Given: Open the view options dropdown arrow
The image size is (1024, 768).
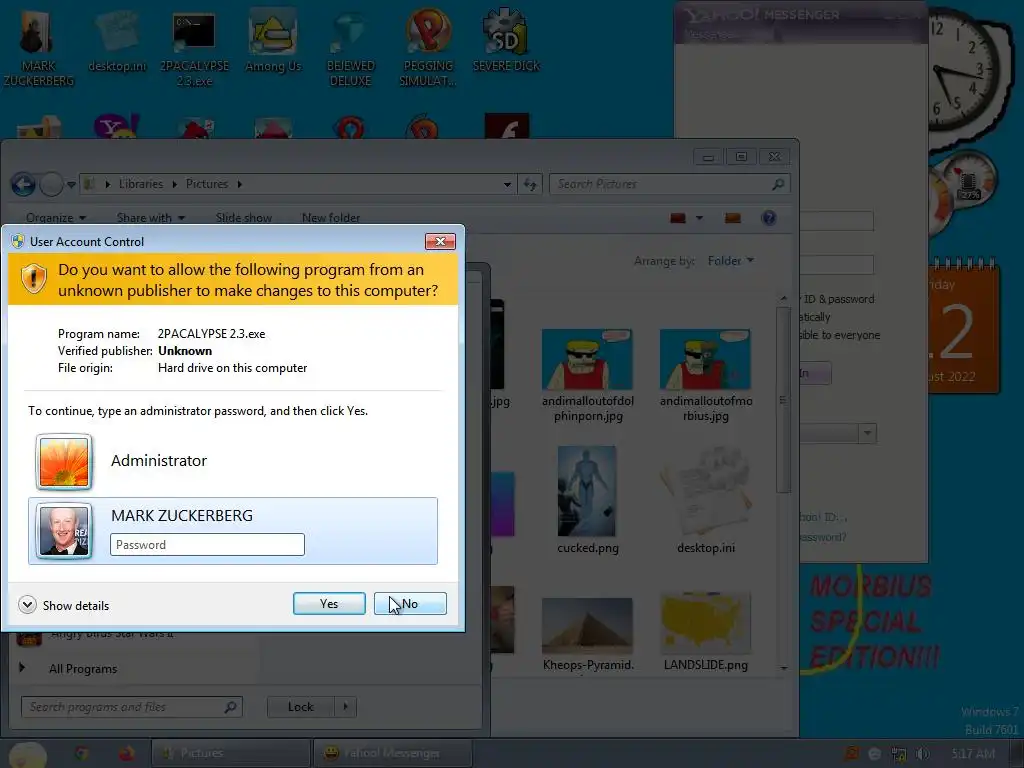Looking at the screenshot, I should coord(699,218).
